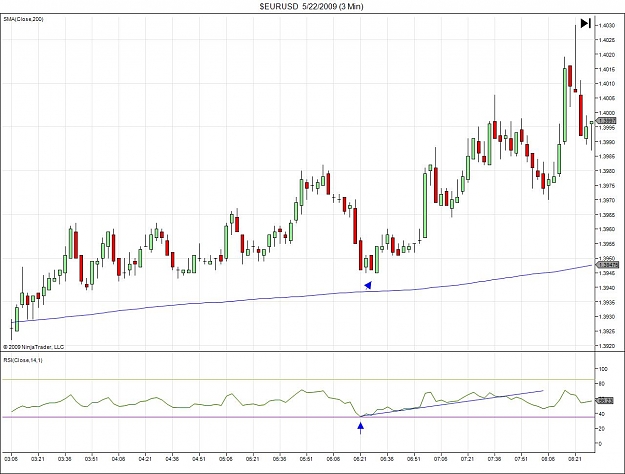Click the SMA(Close,200) indicator label

(x=23, y=19)
